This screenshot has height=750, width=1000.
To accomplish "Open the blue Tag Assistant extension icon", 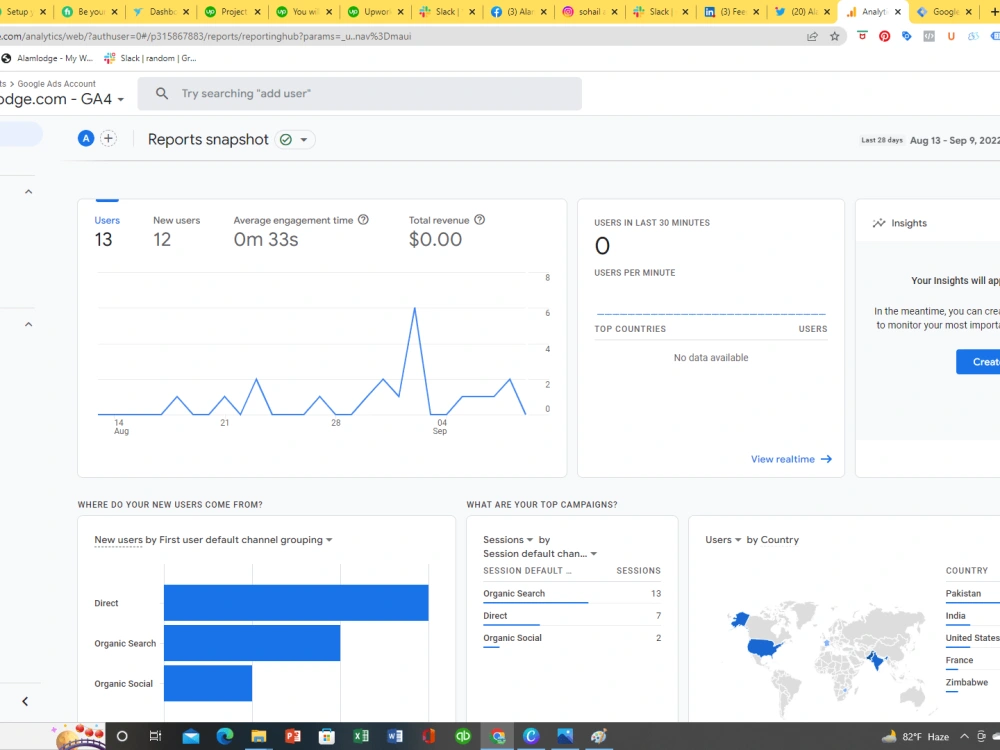I will click(x=906, y=36).
